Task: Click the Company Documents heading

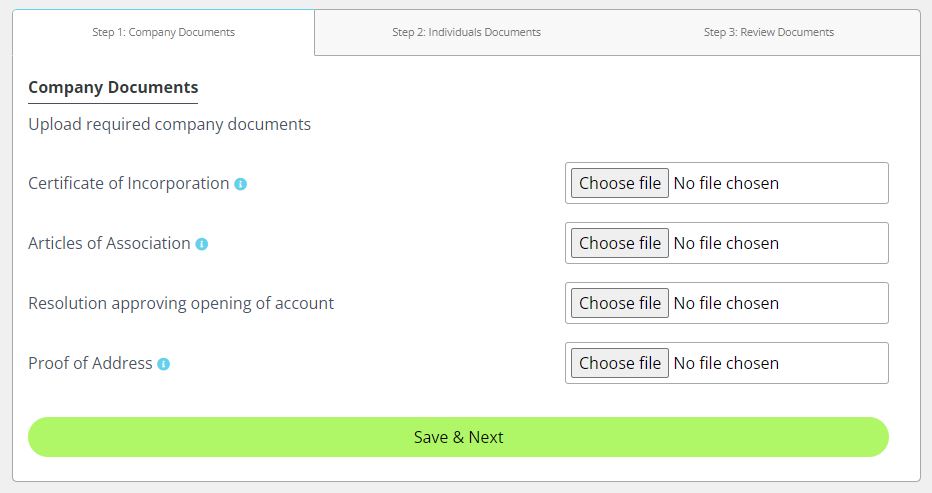Action: pyautogui.click(x=113, y=87)
